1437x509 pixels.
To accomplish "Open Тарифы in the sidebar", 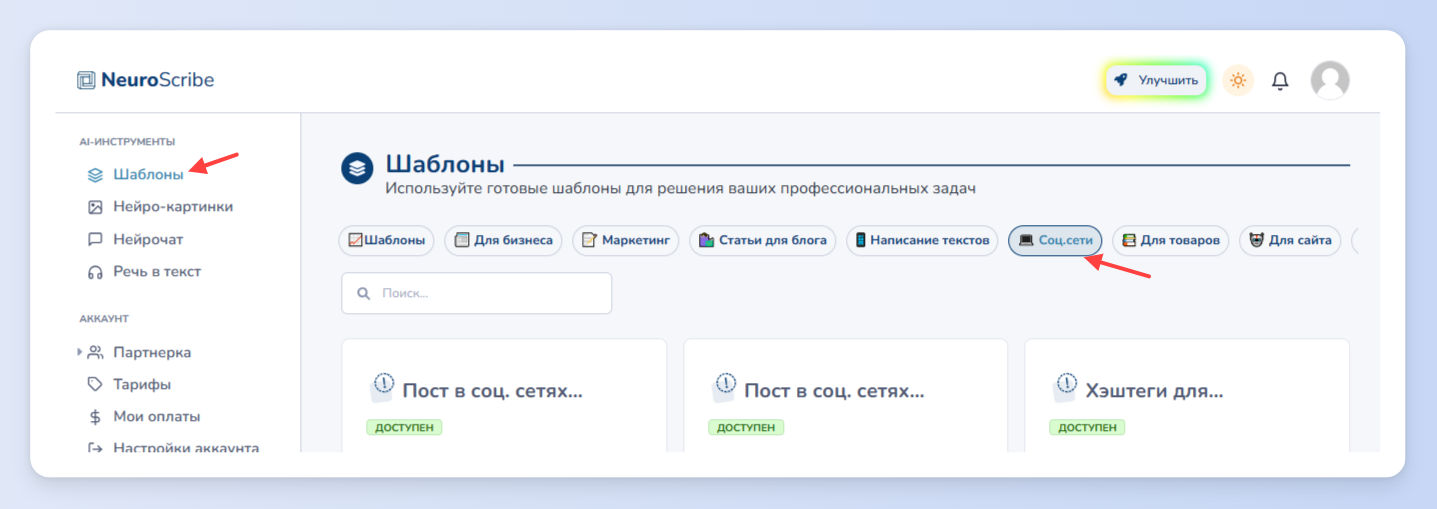I will [142, 384].
